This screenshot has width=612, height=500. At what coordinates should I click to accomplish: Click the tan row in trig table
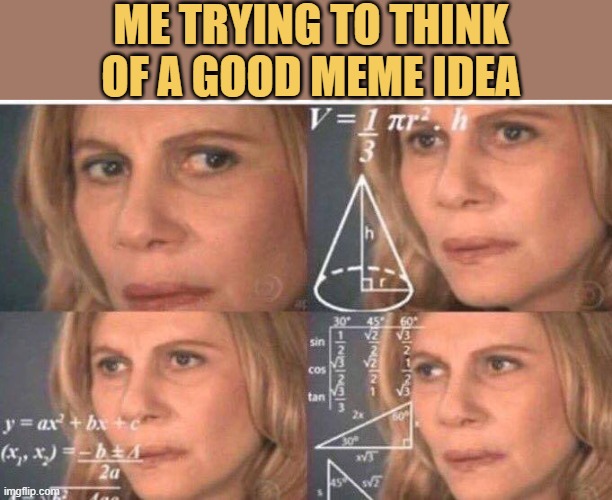(361, 398)
